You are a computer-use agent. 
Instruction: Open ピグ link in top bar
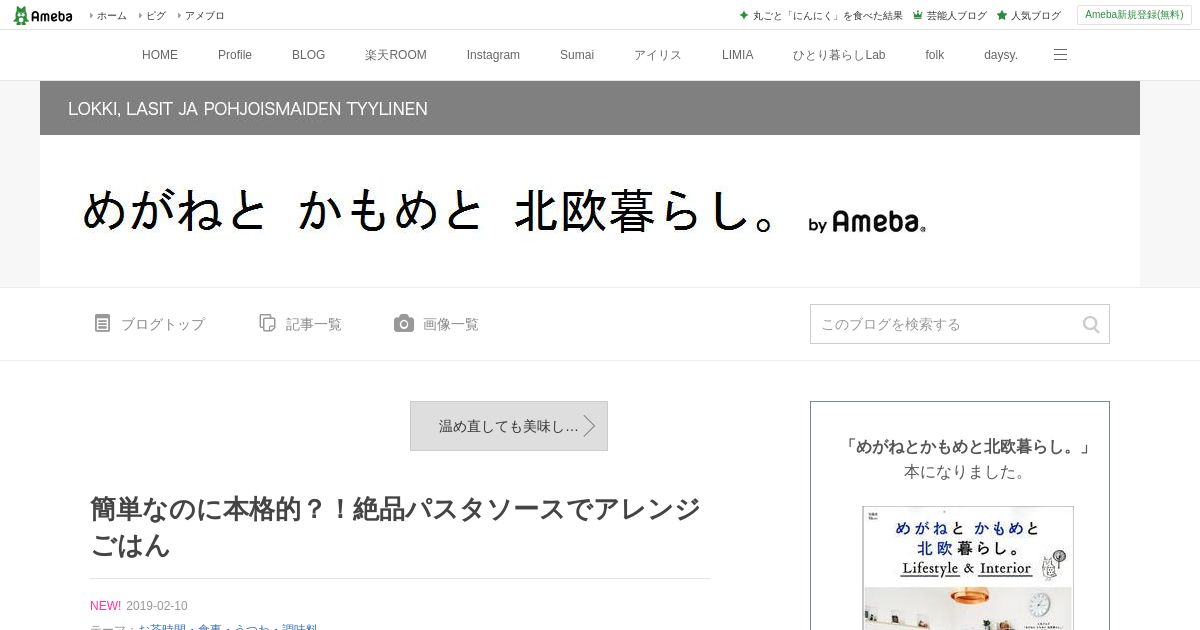click(x=156, y=16)
